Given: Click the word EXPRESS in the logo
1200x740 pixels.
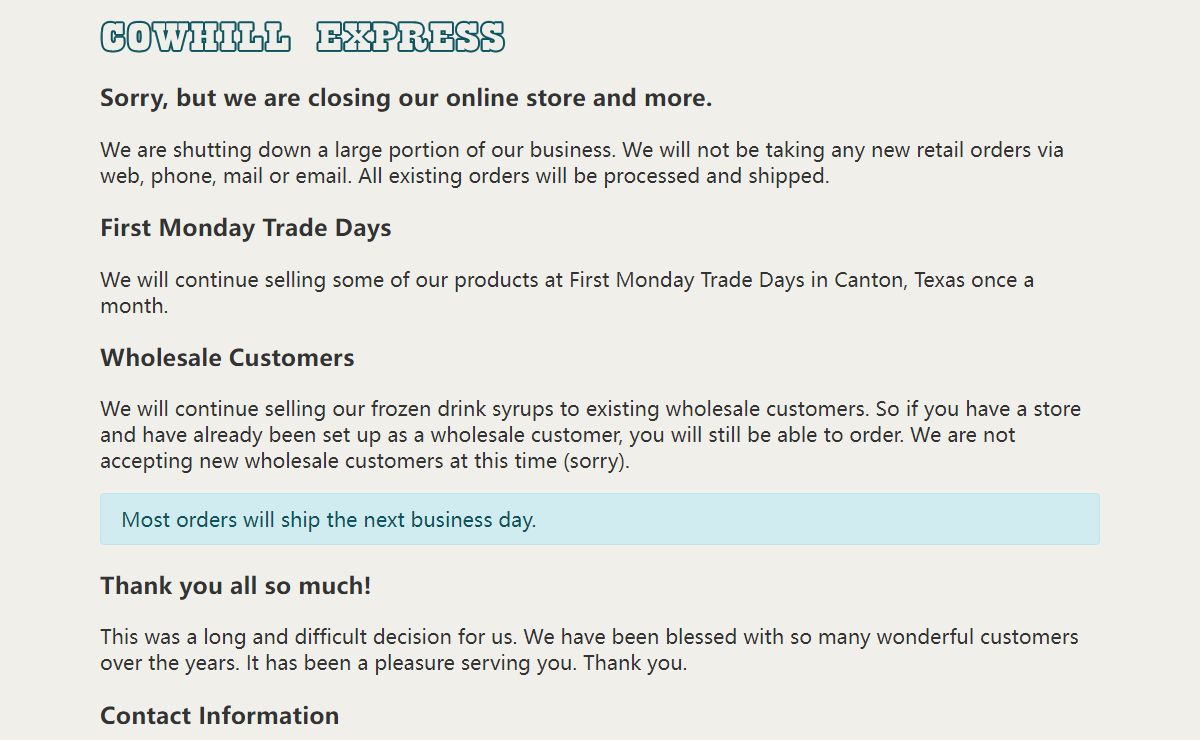Looking at the screenshot, I should pyautogui.click(x=410, y=37).
